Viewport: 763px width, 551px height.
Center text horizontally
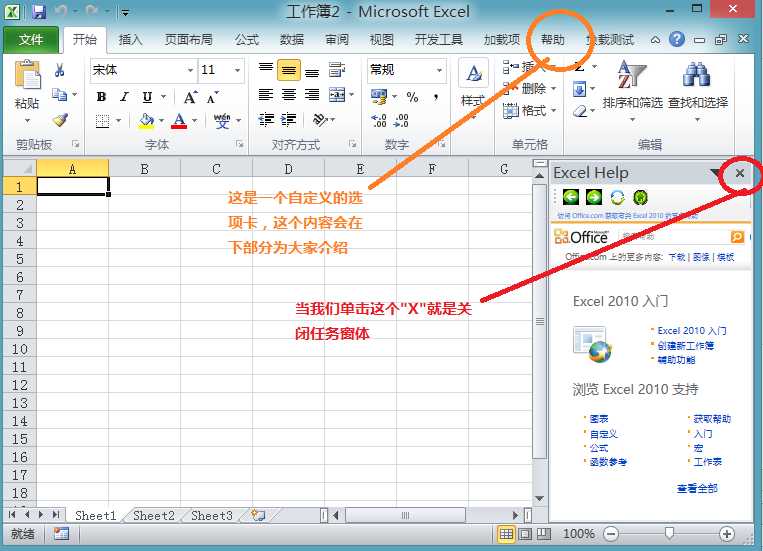[289, 94]
